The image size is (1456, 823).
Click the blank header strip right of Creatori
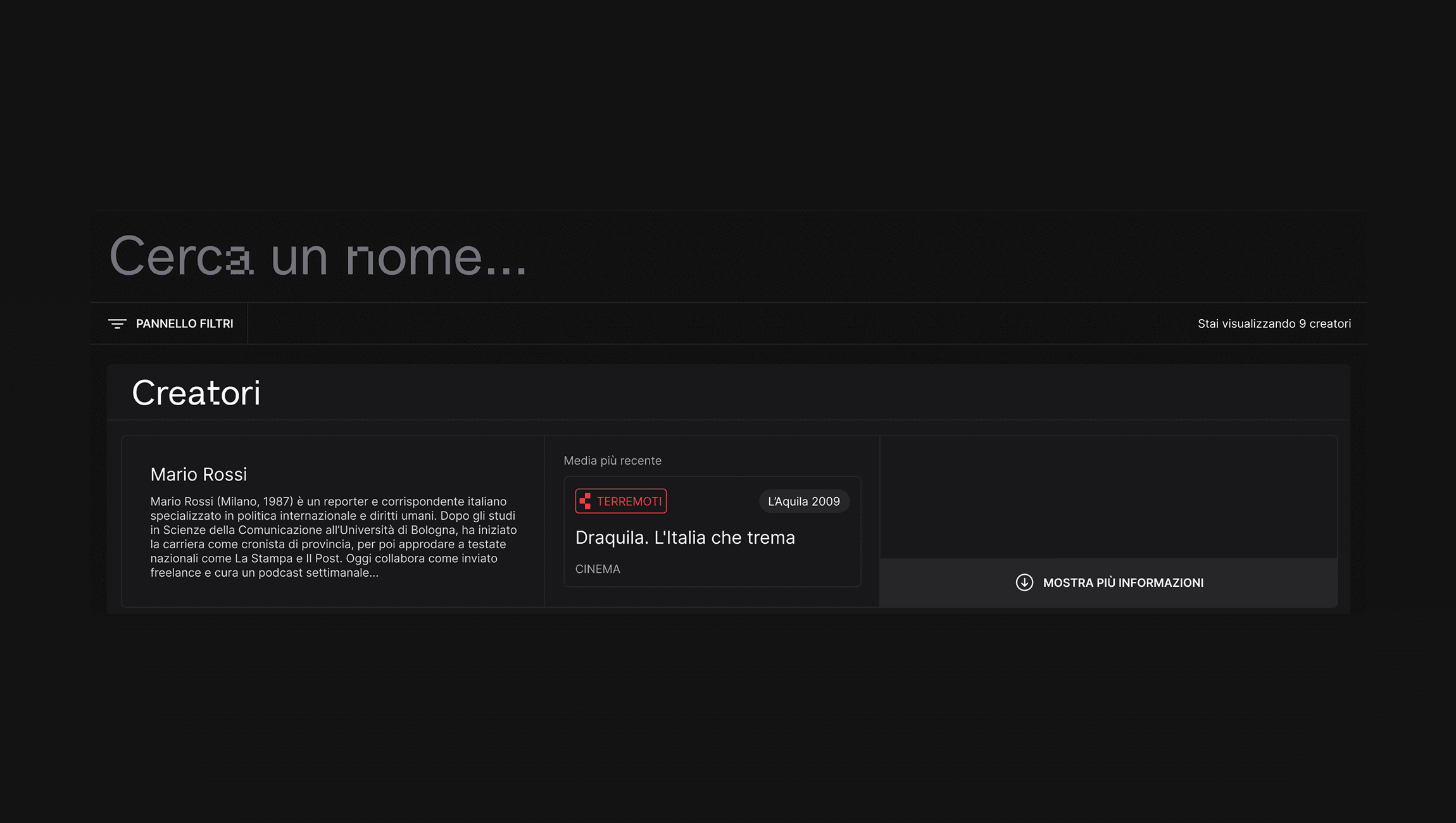(791, 393)
